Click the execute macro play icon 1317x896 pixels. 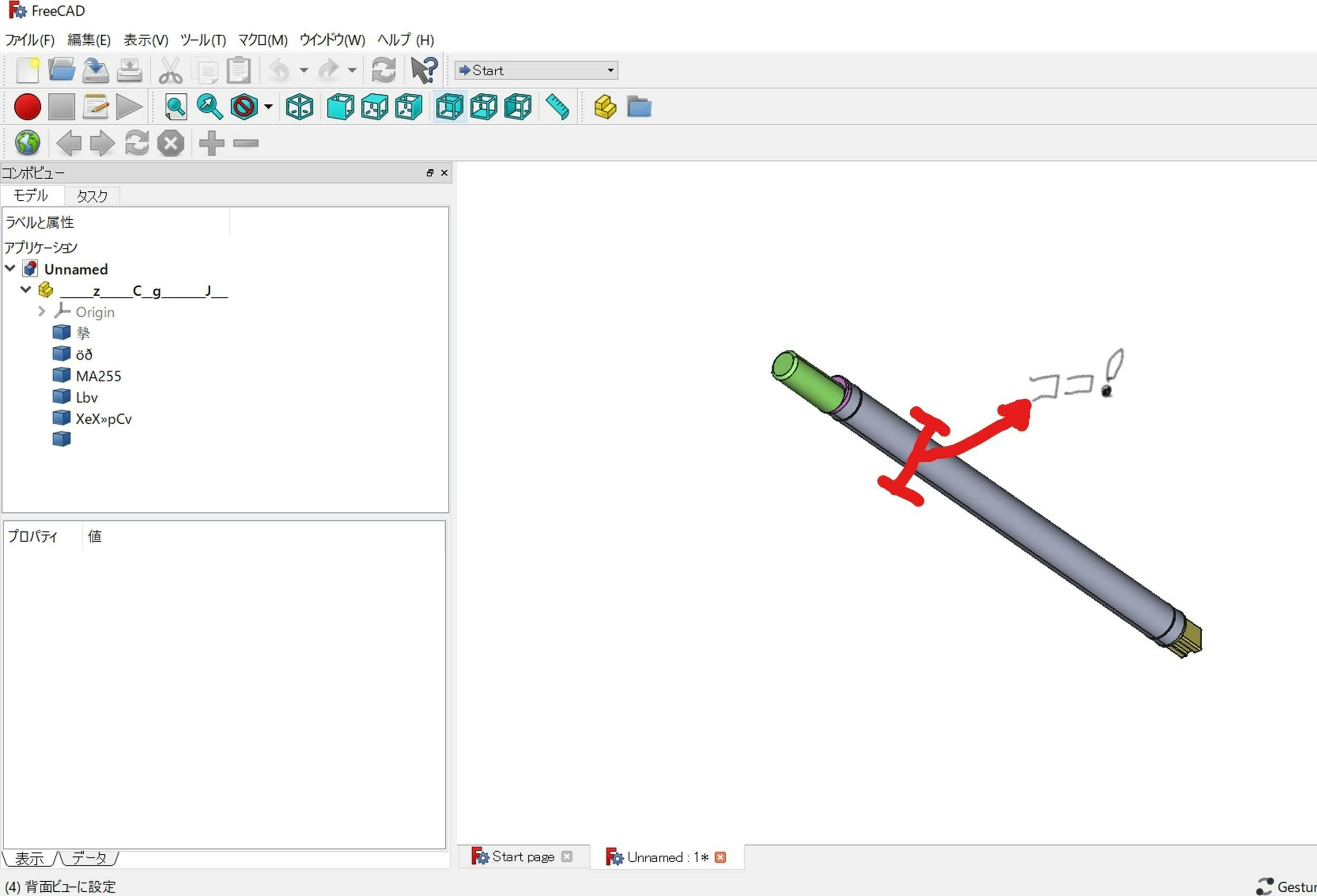[x=129, y=107]
